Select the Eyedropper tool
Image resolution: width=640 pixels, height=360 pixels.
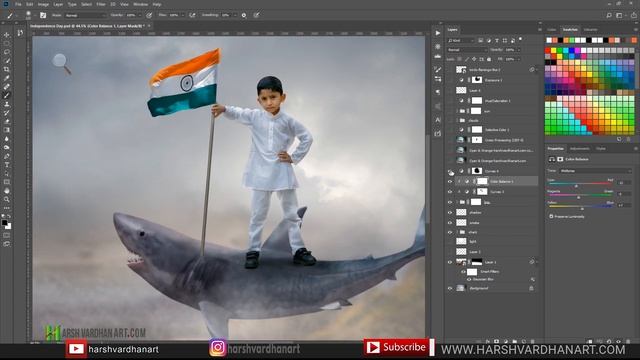click(7, 78)
